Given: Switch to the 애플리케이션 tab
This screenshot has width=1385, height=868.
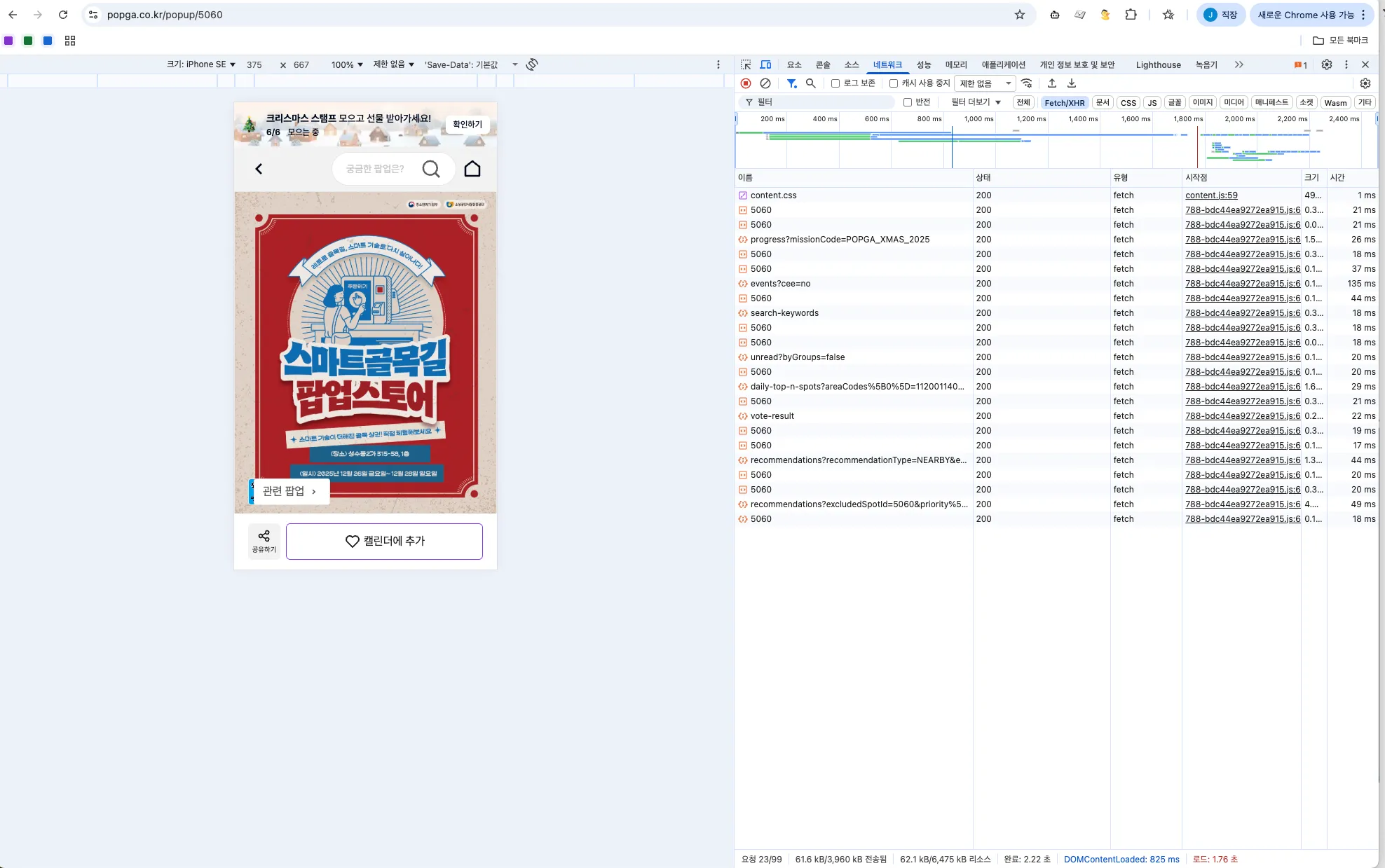Looking at the screenshot, I should pyautogui.click(x=1003, y=64).
